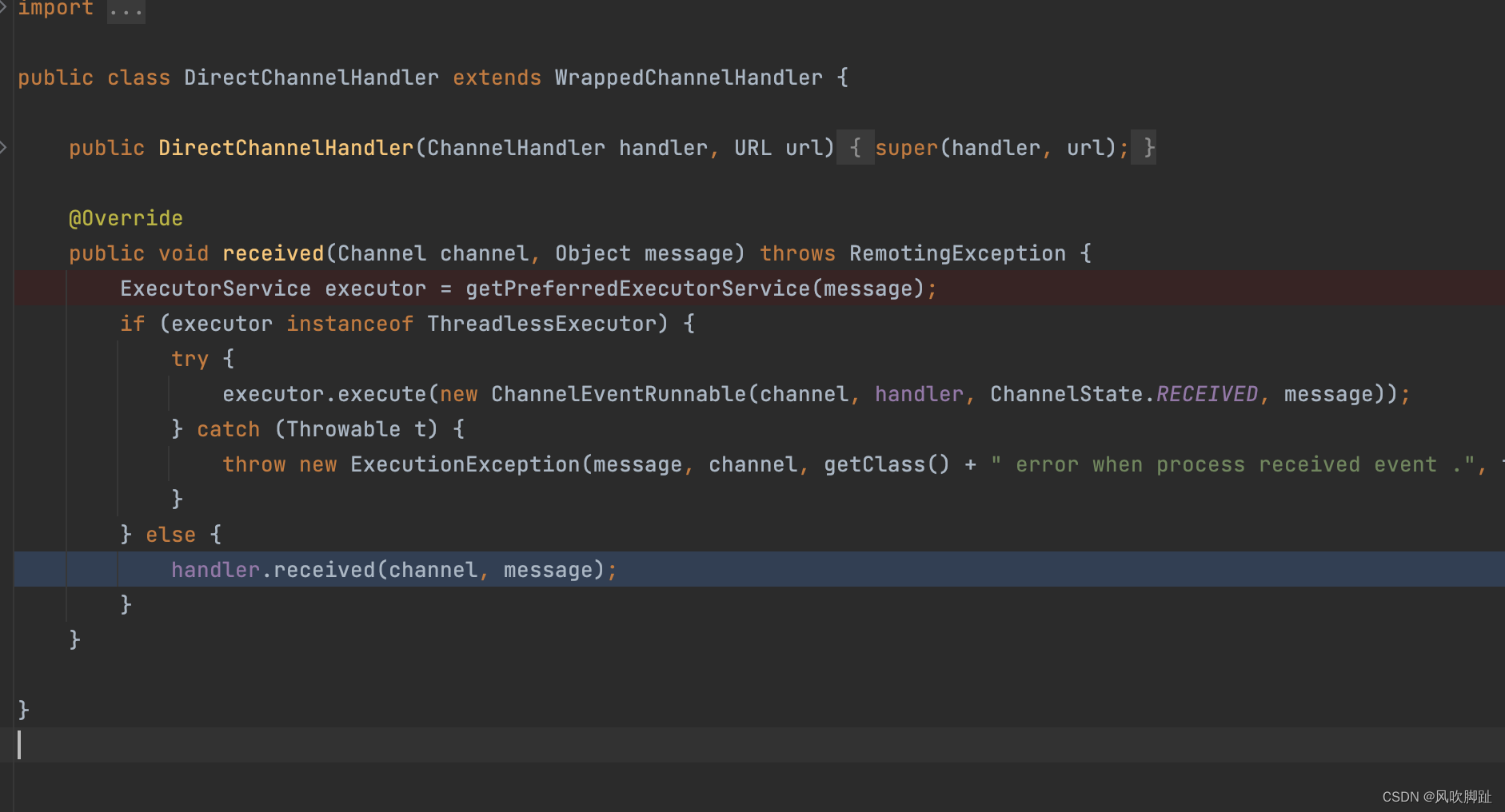Screen dimensions: 1505x812
Task: Click the getPreferredExecutorService method call
Action: [637, 289]
